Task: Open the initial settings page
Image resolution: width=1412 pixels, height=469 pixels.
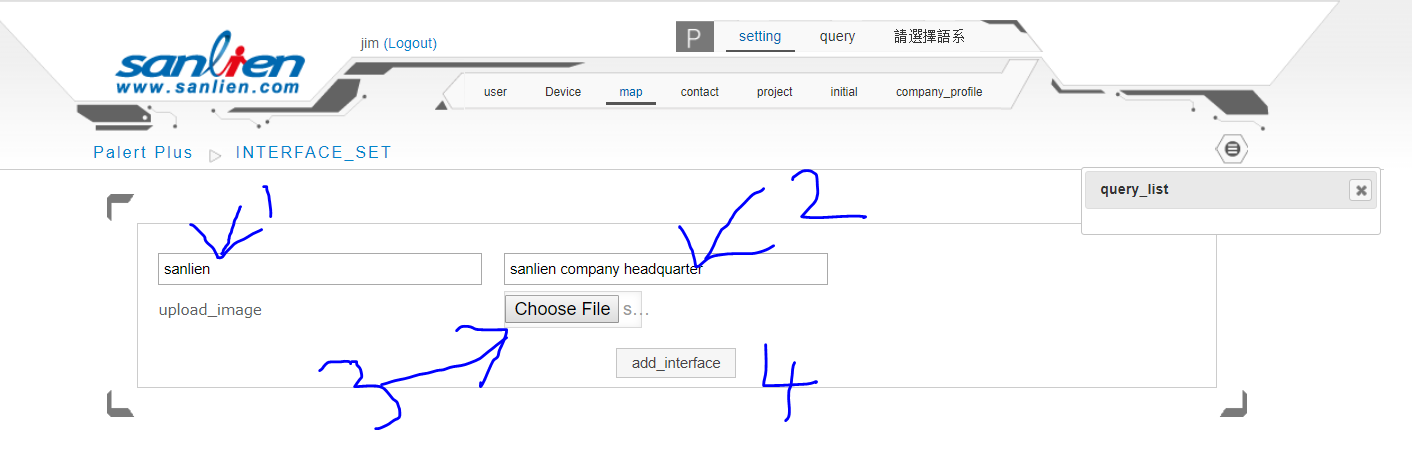Action: pos(844,92)
